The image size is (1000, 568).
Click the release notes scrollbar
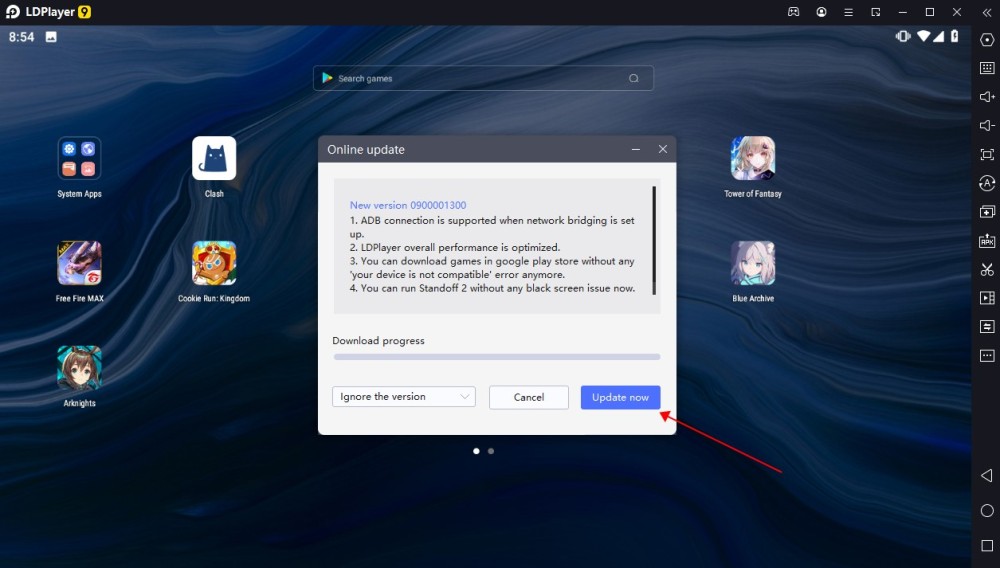click(x=654, y=240)
